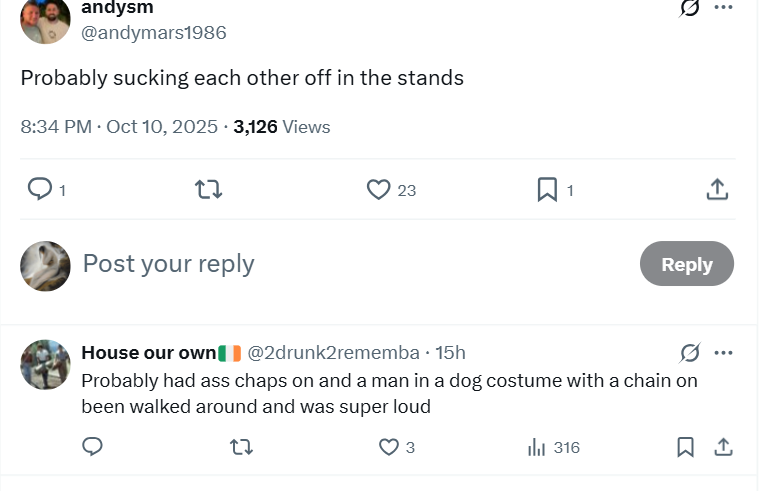The image size is (764, 491).
Task: Open andysm's profile picture
Action: click(46, 20)
